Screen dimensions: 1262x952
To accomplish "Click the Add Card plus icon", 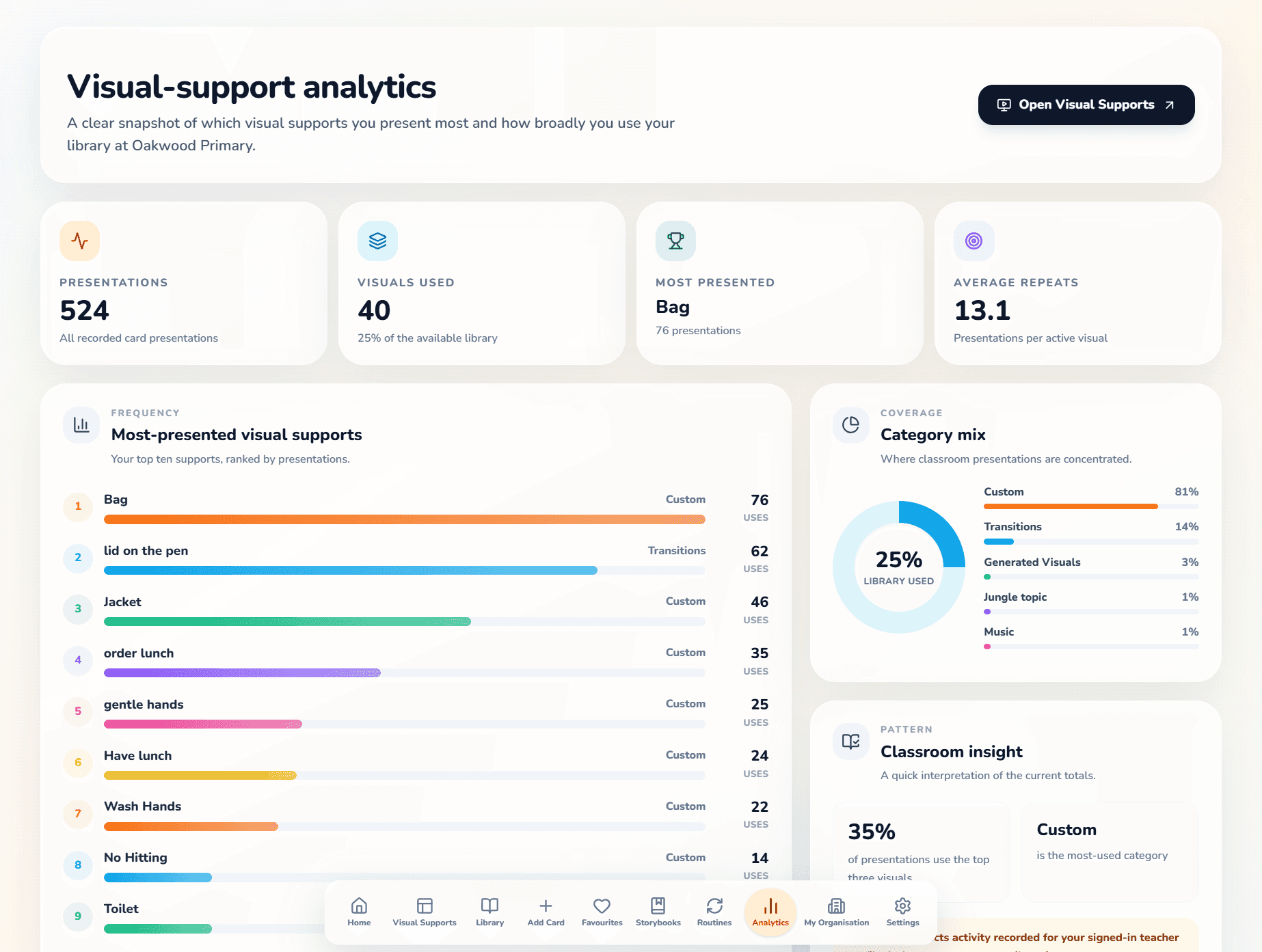I will pos(546,906).
